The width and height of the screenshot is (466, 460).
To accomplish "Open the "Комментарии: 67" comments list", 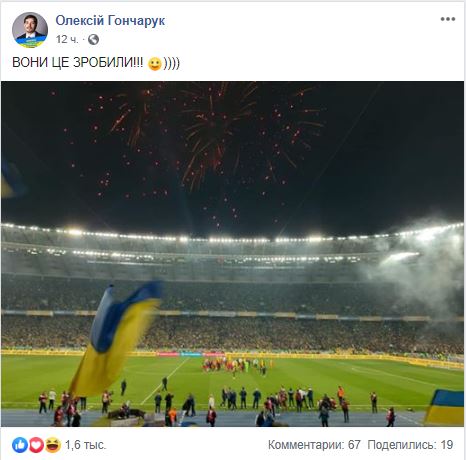I will [x=314, y=445].
